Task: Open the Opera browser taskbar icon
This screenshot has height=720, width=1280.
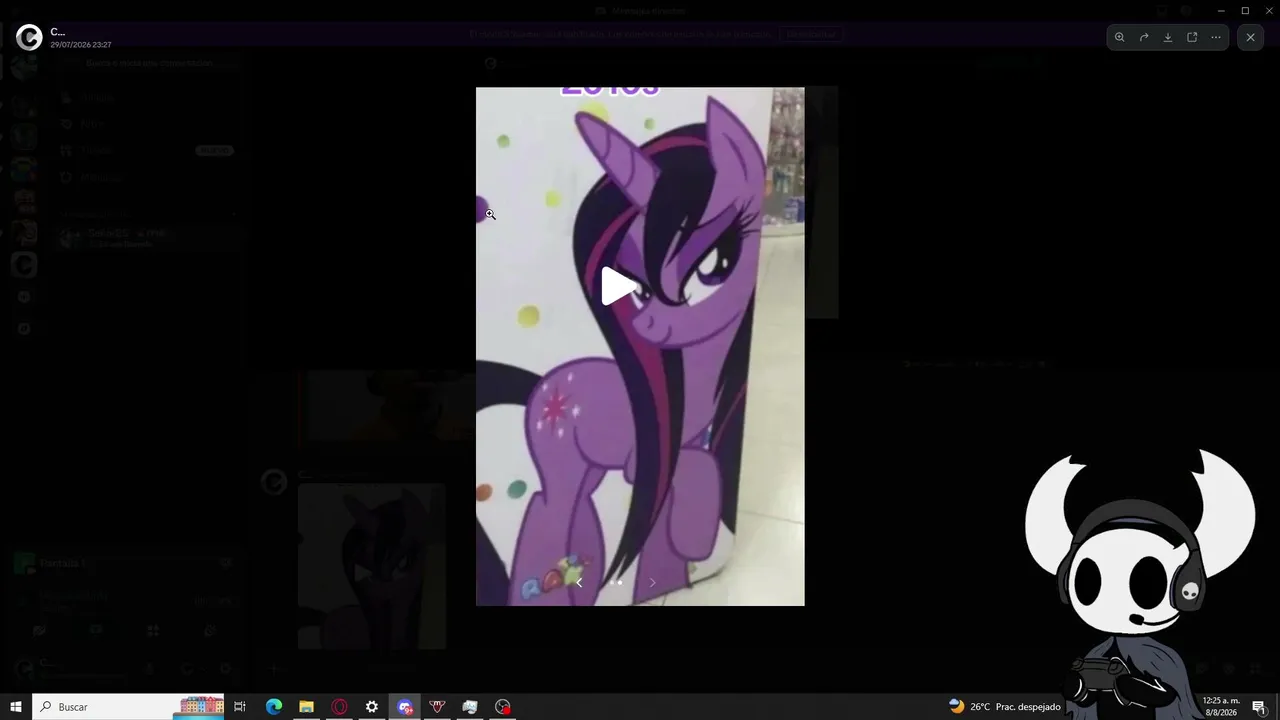Action: tap(339, 707)
